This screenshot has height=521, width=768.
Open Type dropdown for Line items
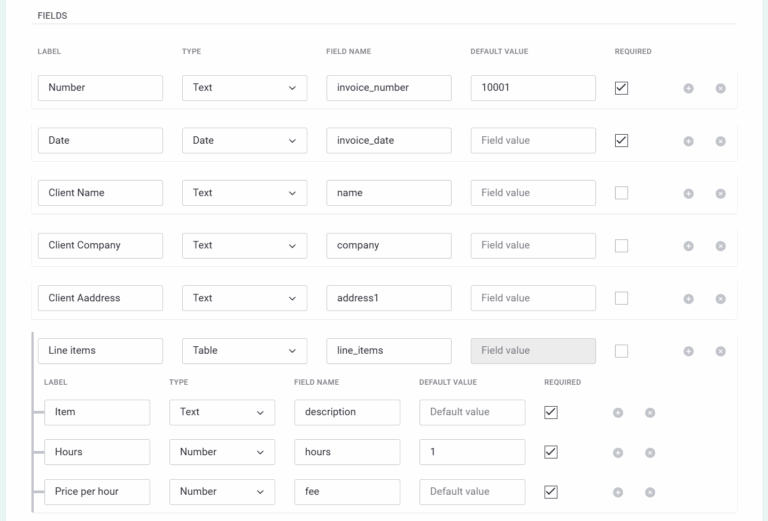pyautogui.click(x=244, y=351)
